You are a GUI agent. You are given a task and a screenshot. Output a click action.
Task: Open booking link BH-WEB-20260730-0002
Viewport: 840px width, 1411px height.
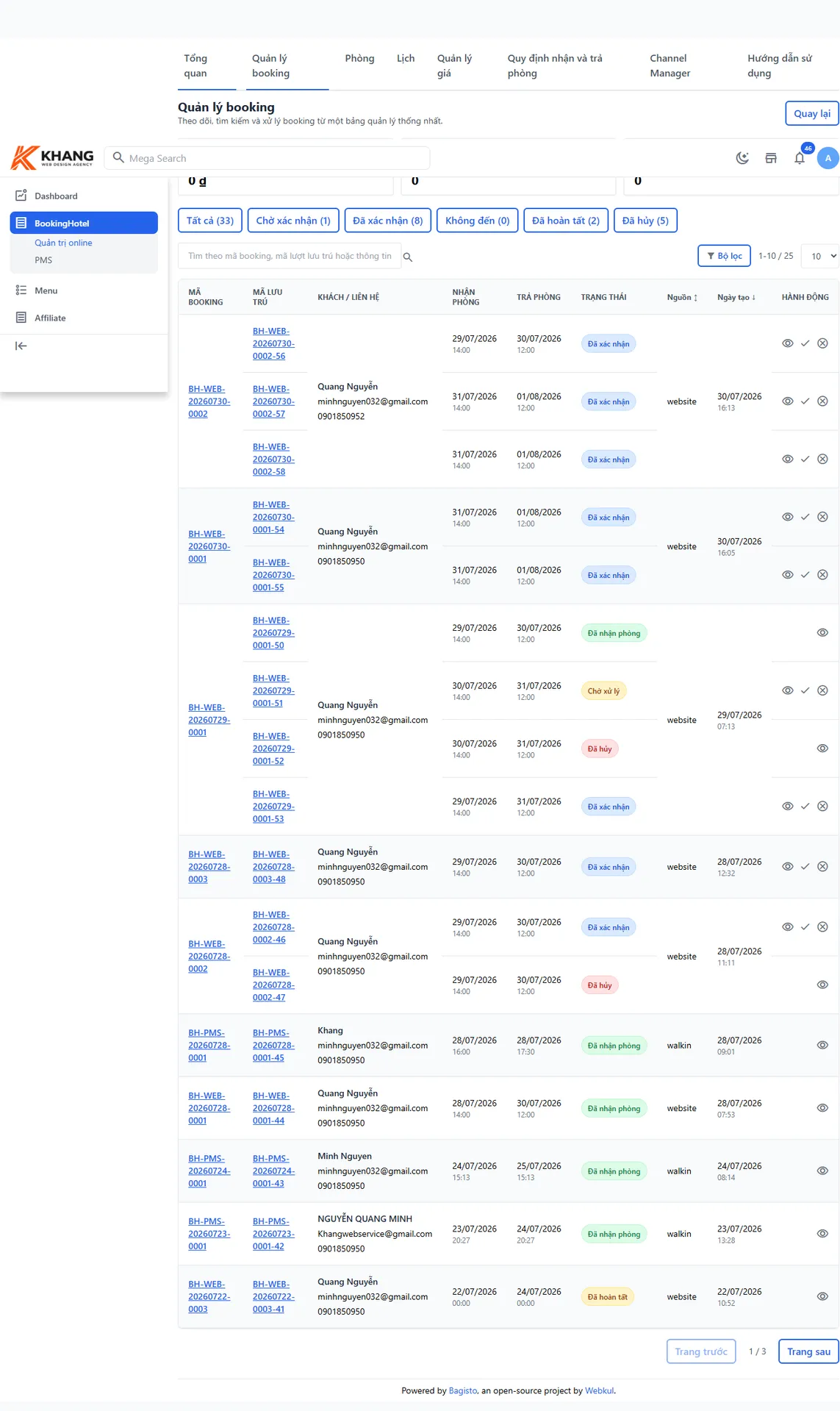209,401
